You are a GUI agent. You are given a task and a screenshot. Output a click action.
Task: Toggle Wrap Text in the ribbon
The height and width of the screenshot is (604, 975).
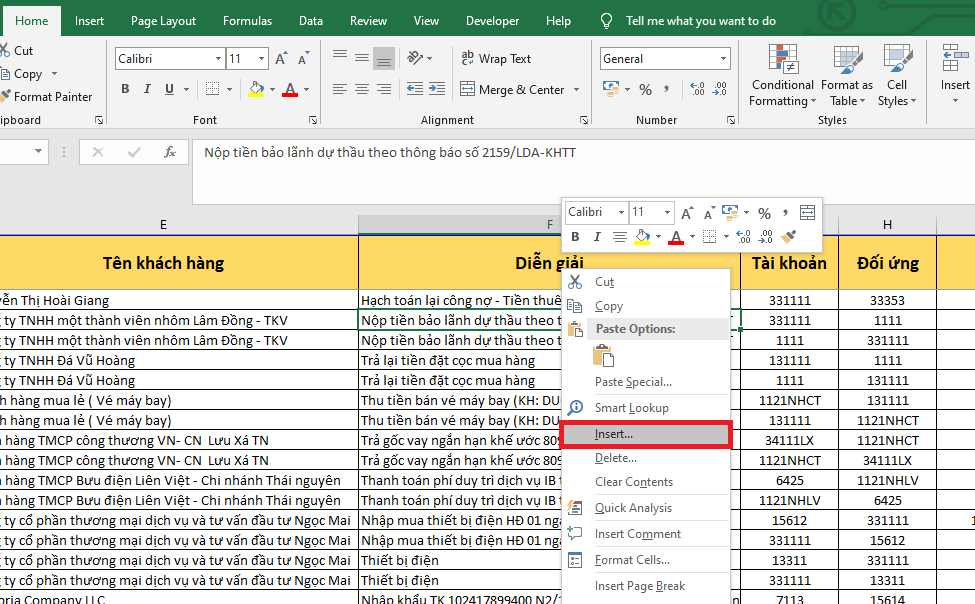pyautogui.click(x=495, y=59)
